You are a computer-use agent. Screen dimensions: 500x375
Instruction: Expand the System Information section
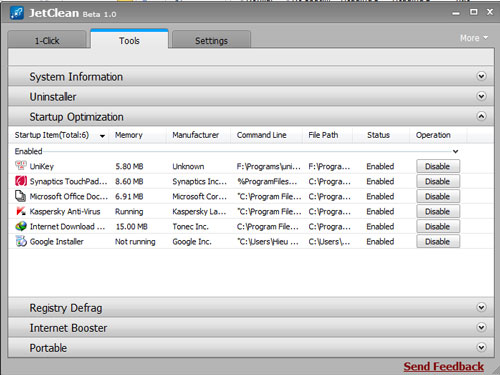[x=481, y=76]
